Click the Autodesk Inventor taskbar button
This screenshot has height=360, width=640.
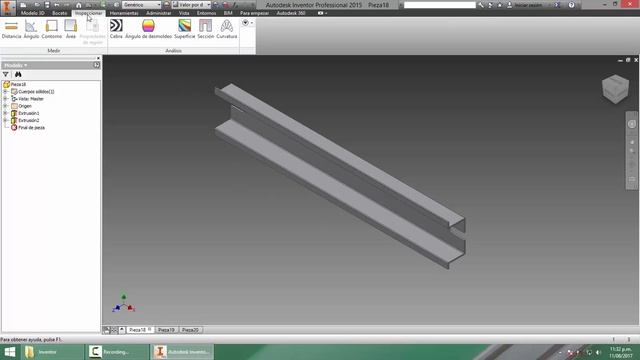182,352
